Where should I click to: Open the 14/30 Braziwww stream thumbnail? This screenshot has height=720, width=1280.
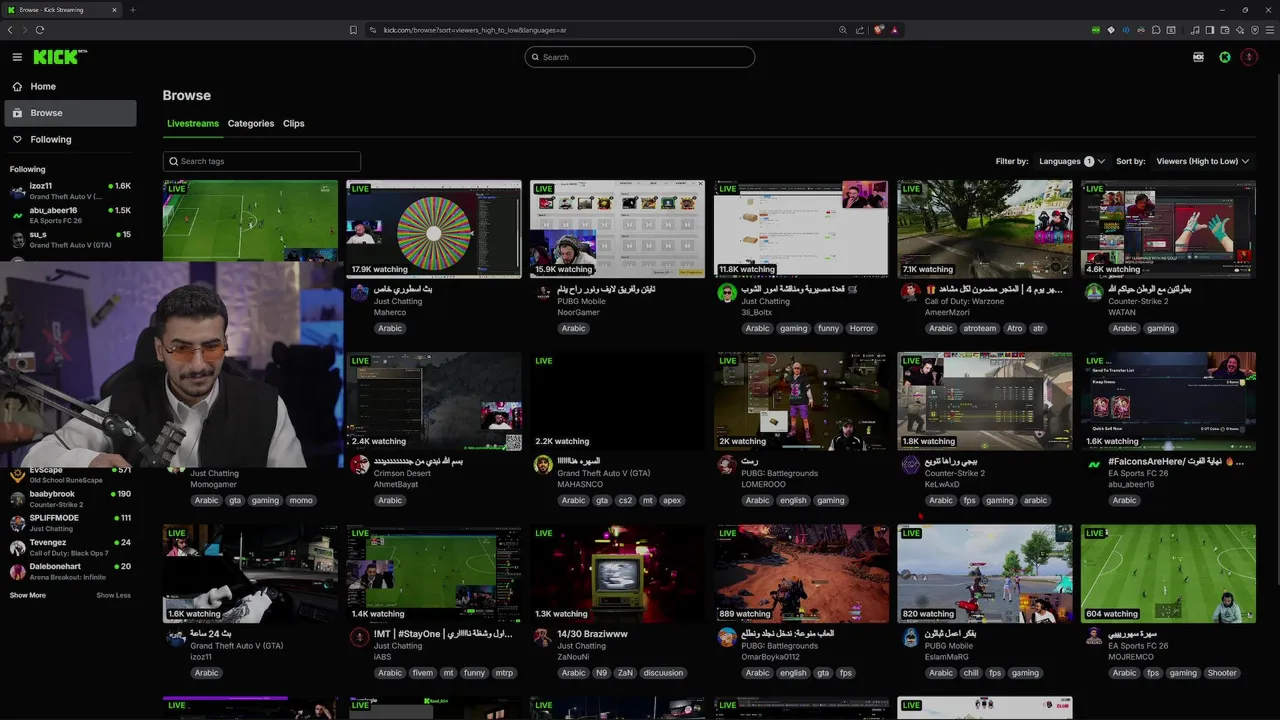(x=617, y=574)
